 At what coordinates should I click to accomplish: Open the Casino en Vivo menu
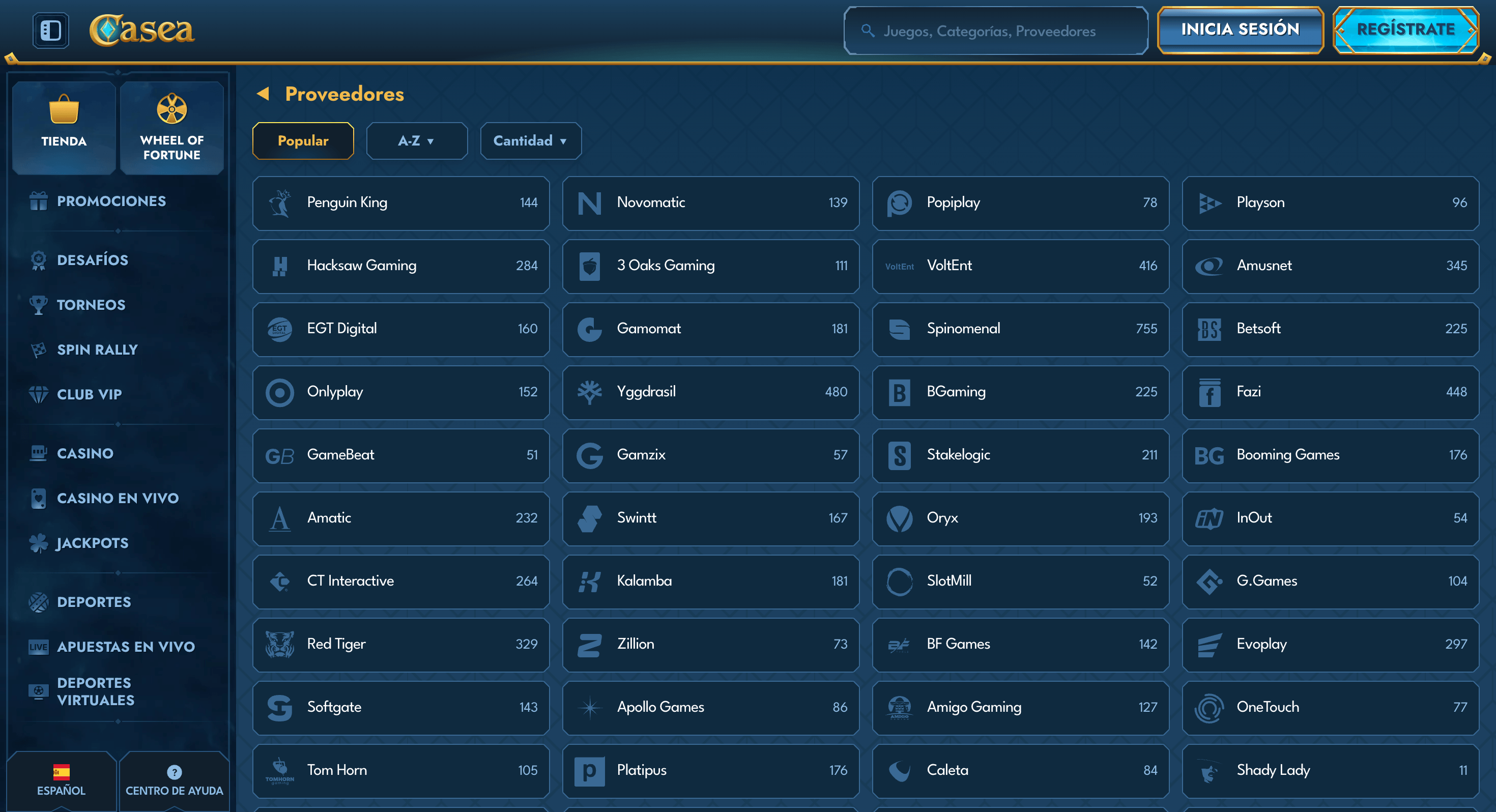pos(118,499)
